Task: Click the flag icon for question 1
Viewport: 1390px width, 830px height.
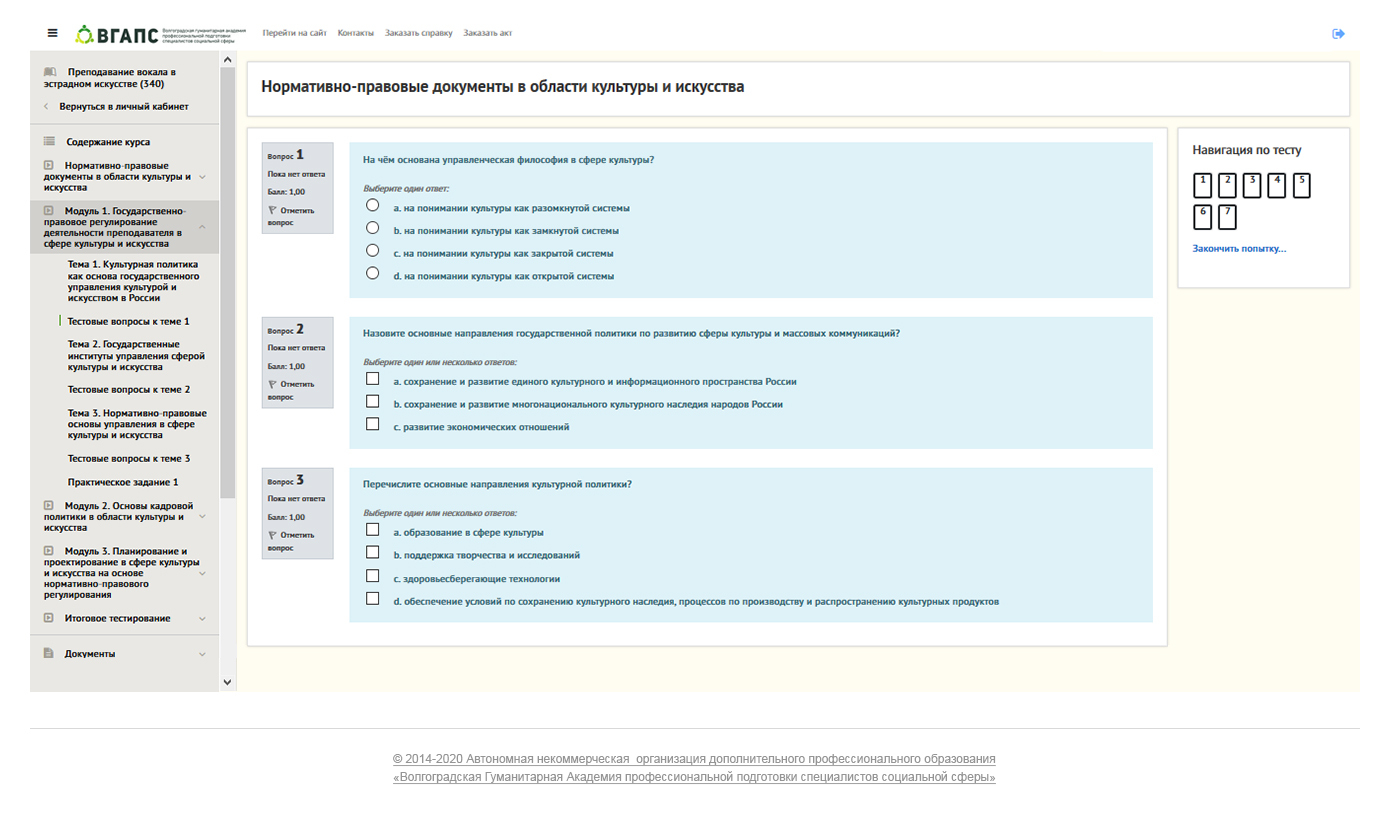Action: (272, 211)
